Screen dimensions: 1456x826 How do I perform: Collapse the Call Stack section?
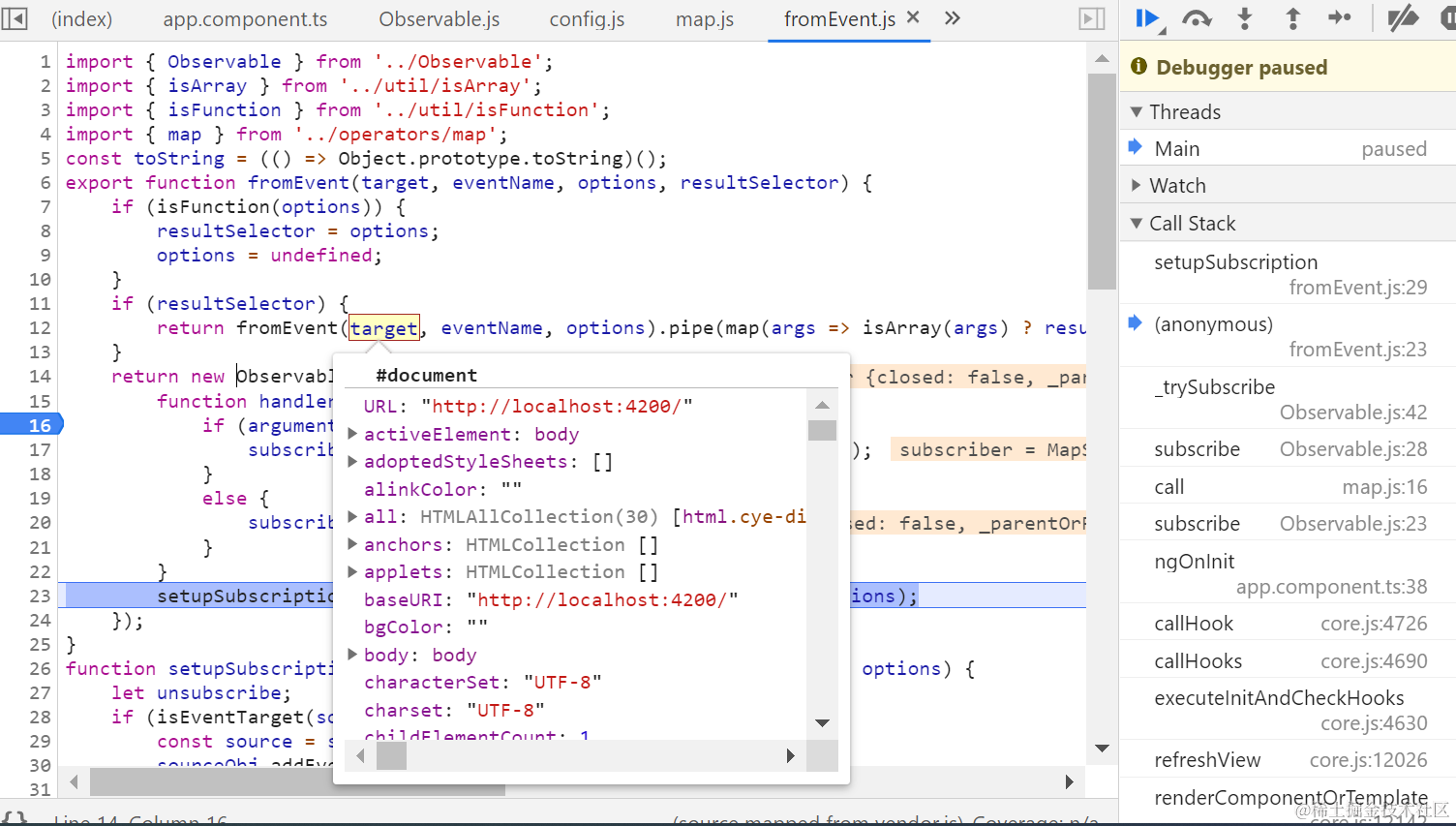click(x=1137, y=224)
